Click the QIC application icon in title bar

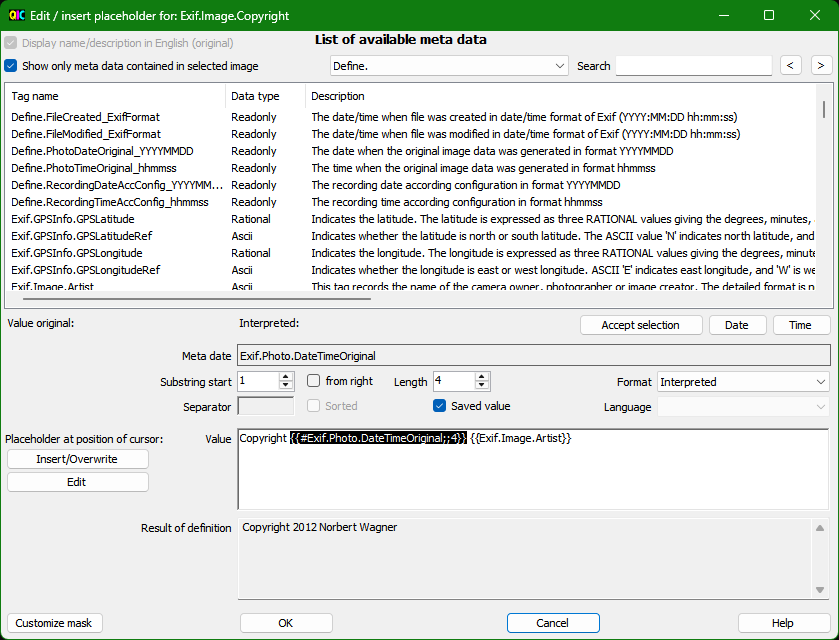(17, 15)
